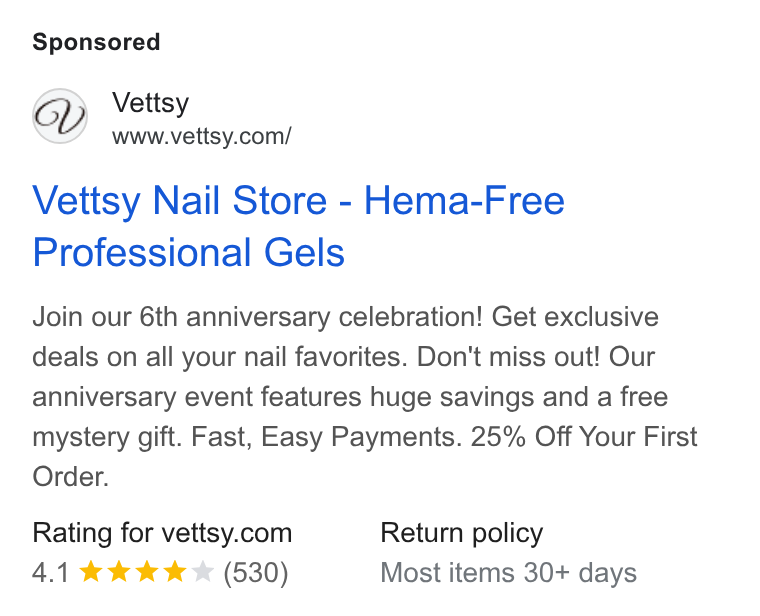The width and height of the screenshot is (760, 616).
Task: Click the Vettsy circular logo icon
Action: 60,116
